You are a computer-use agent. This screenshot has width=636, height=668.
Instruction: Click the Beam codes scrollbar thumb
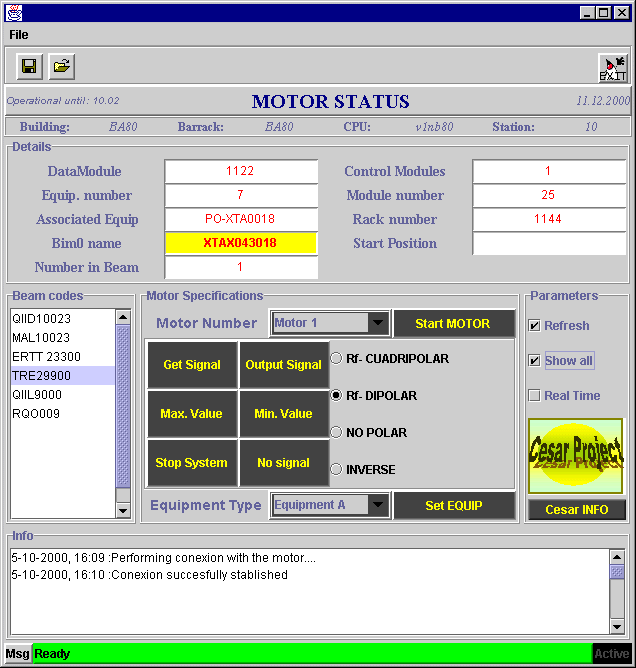pyautogui.click(x=123, y=406)
